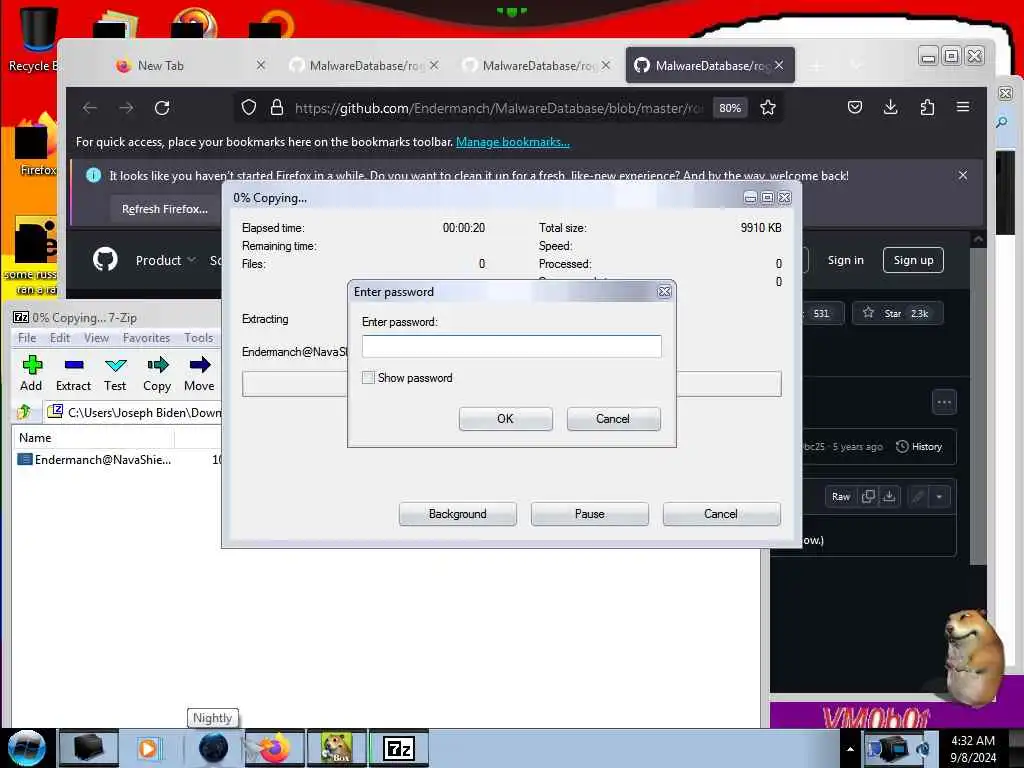Click the Copy icon in 7-Zip toolbar

pyautogui.click(x=157, y=374)
